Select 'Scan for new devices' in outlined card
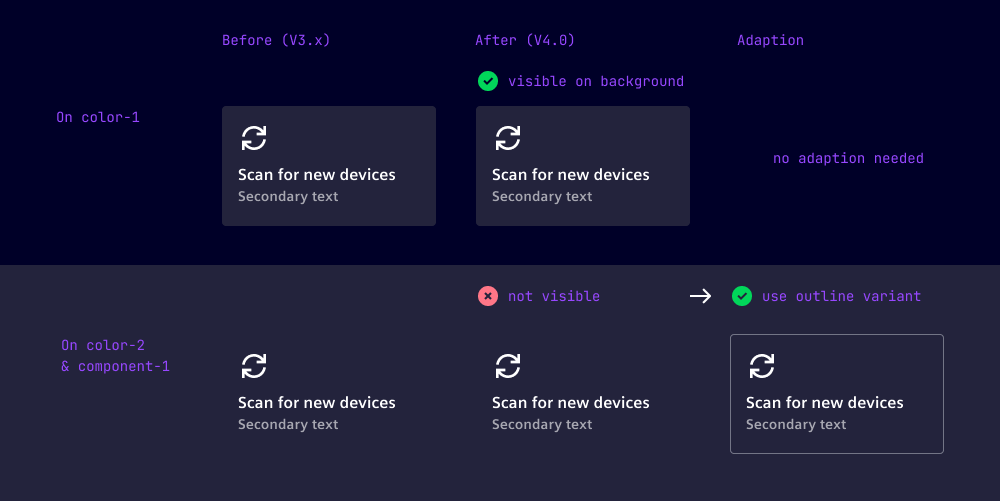 pyautogui.click(x=824, y=403)
